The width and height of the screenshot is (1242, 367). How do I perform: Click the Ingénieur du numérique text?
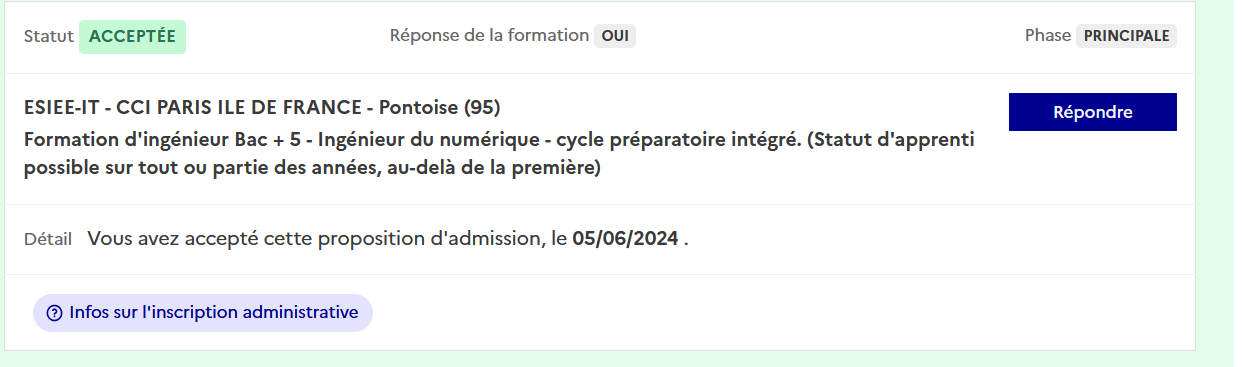point(392,138)
